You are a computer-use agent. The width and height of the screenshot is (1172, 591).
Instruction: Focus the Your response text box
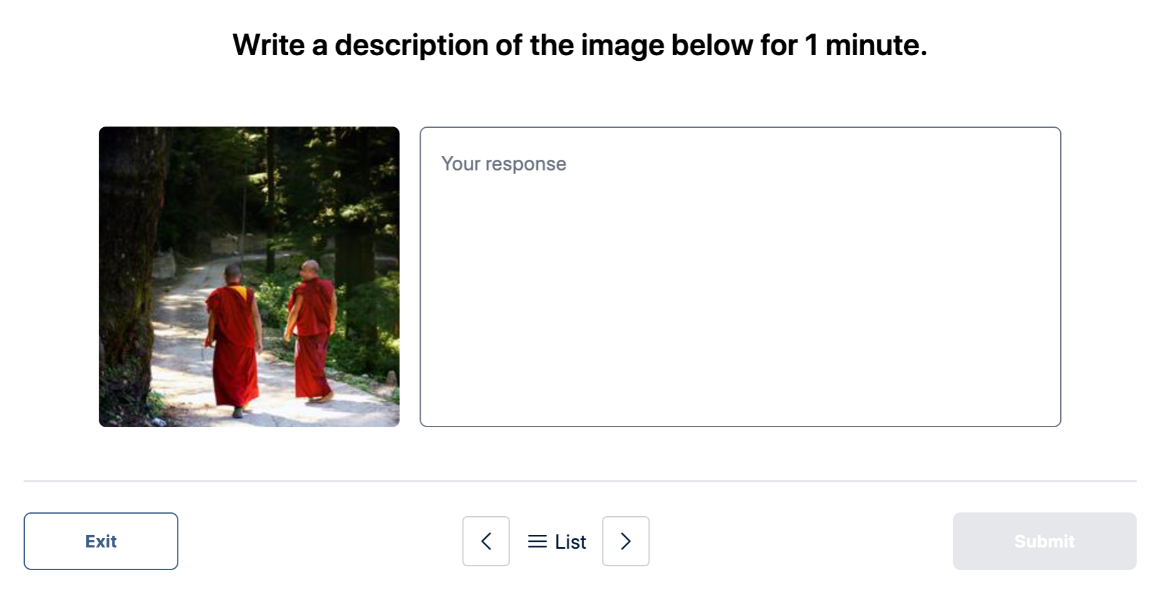740,276
